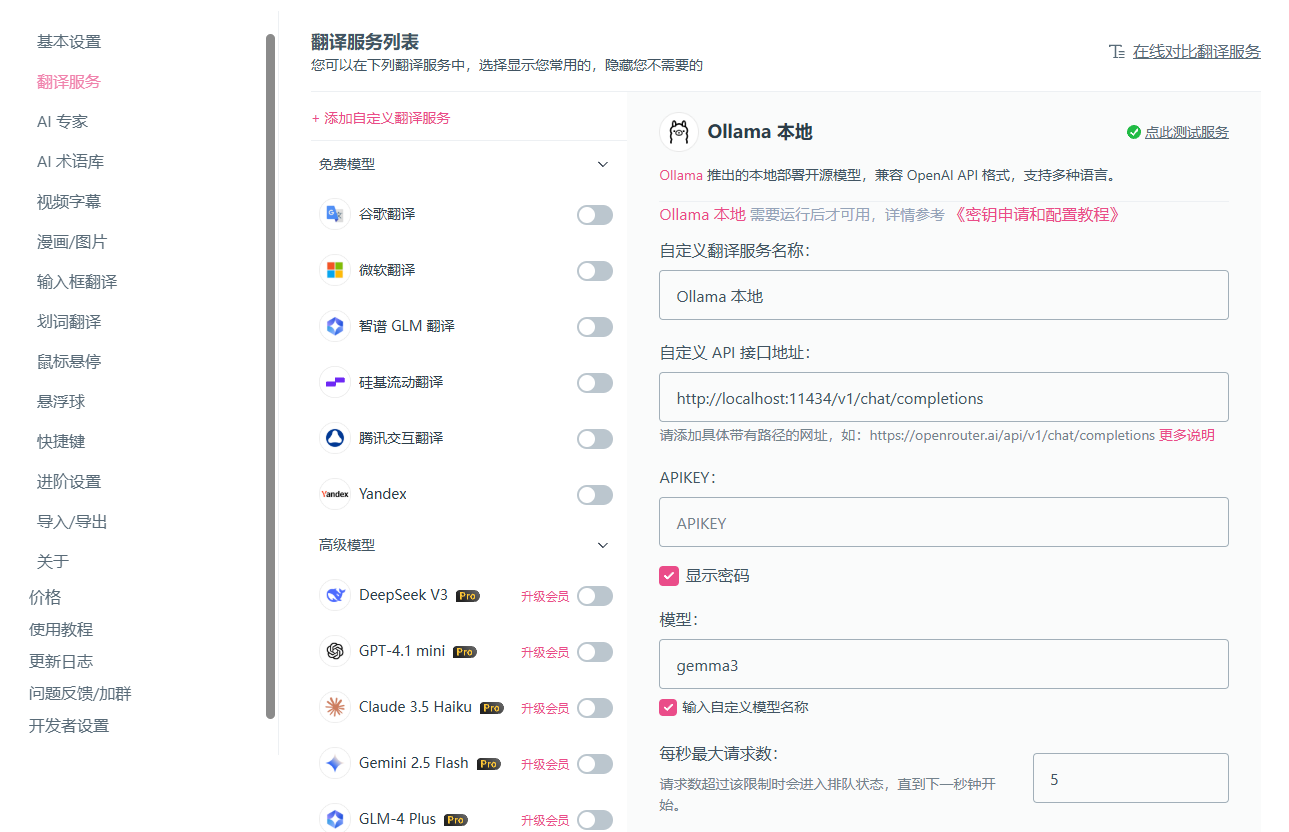This screenshot has width=1289, height=832.
Task: Uncheck the 显示密码 checkbox
Action: 668,575
